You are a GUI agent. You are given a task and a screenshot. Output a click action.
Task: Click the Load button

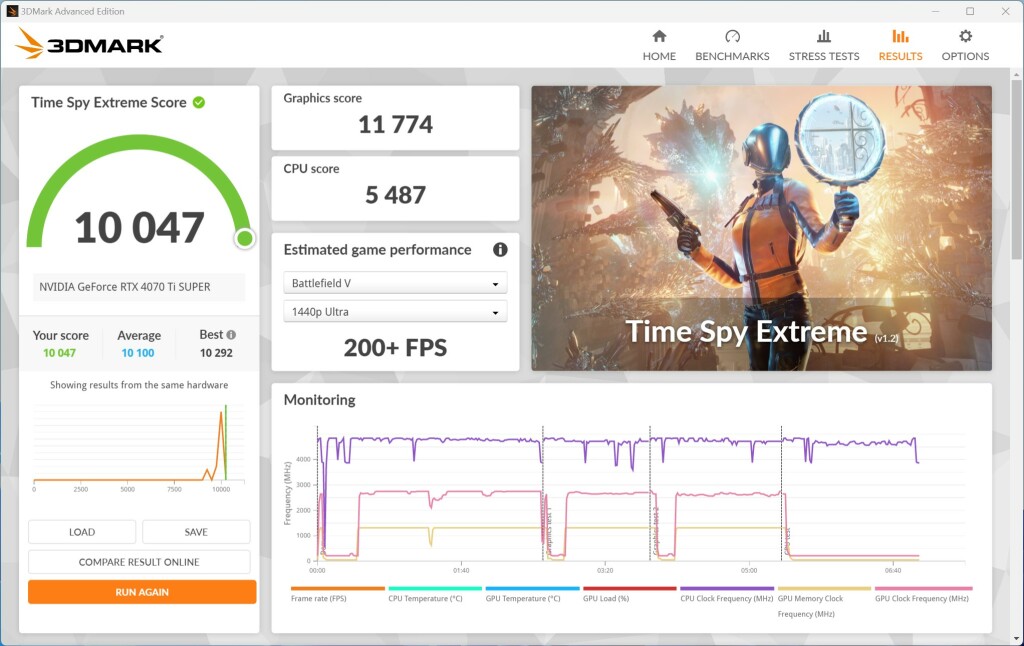coord(82,531)
